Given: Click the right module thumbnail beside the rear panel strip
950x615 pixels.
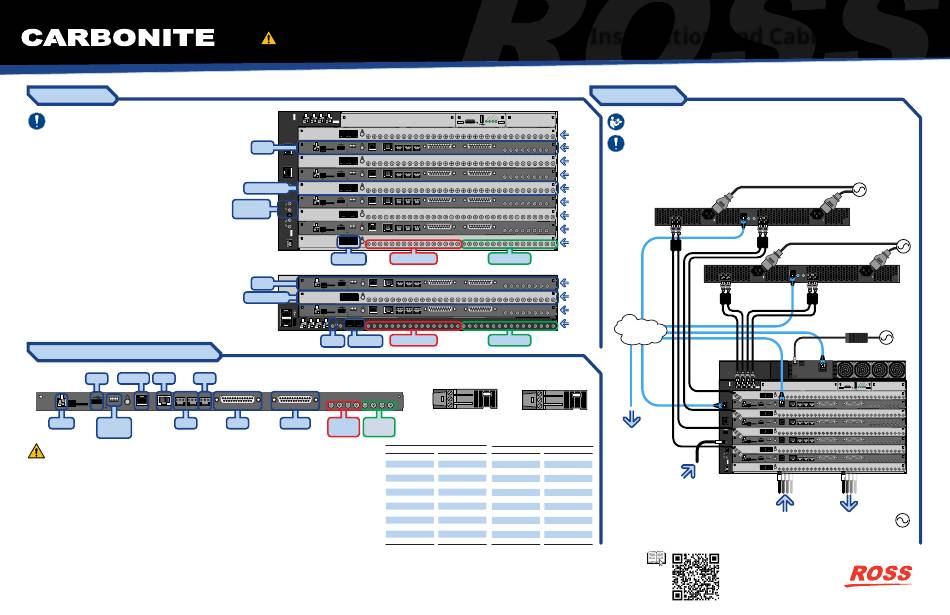Looking at the screenshot, I should (x=554, y=399).
